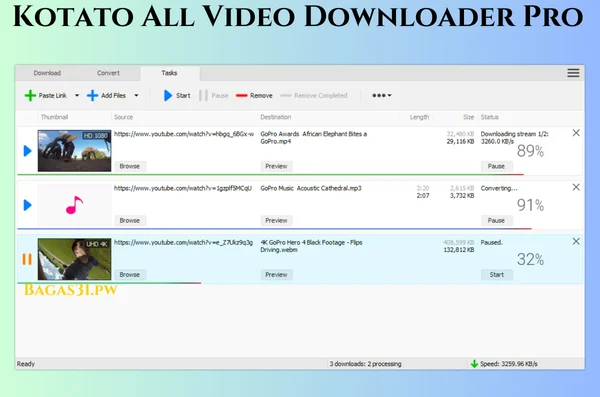Screen dimensions: 600x397
Task: Click the Thumbnail column header
Action: (x=54, y=117)
